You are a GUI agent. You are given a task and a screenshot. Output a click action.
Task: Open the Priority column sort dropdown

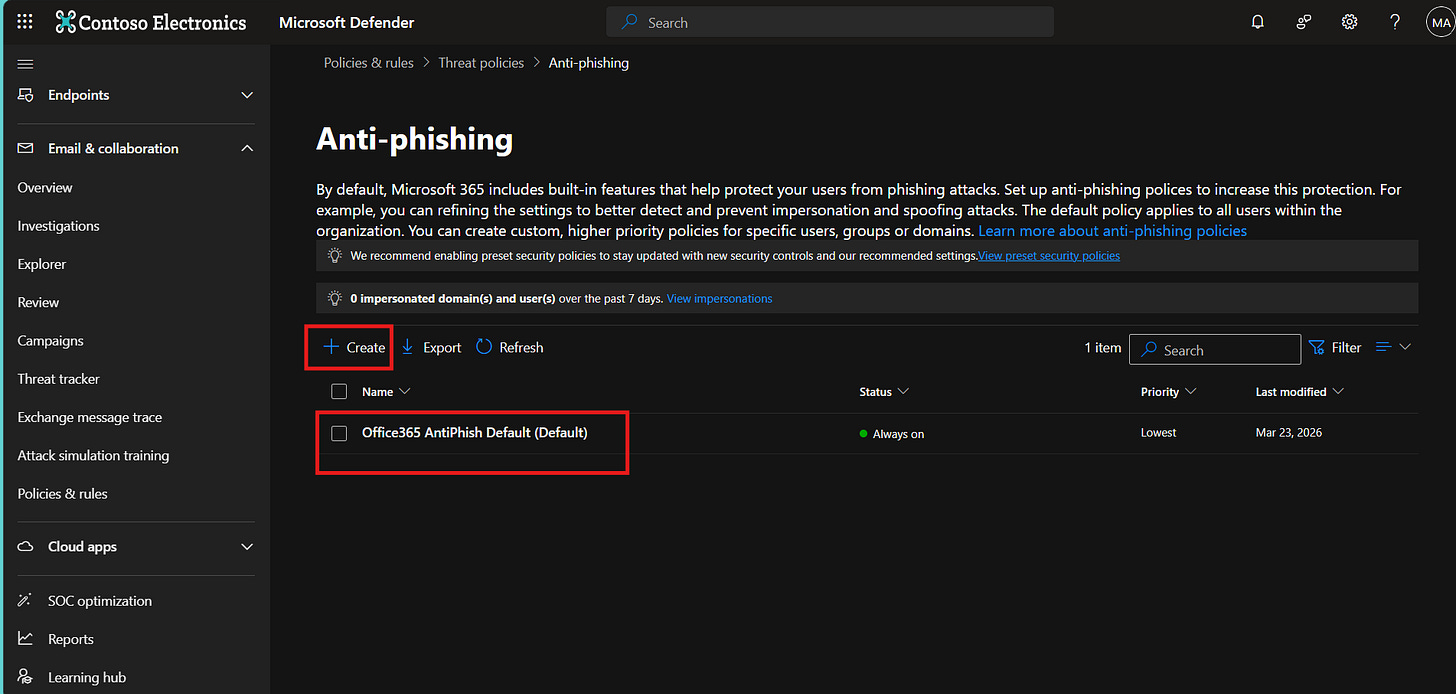[x=1190, y=392]
